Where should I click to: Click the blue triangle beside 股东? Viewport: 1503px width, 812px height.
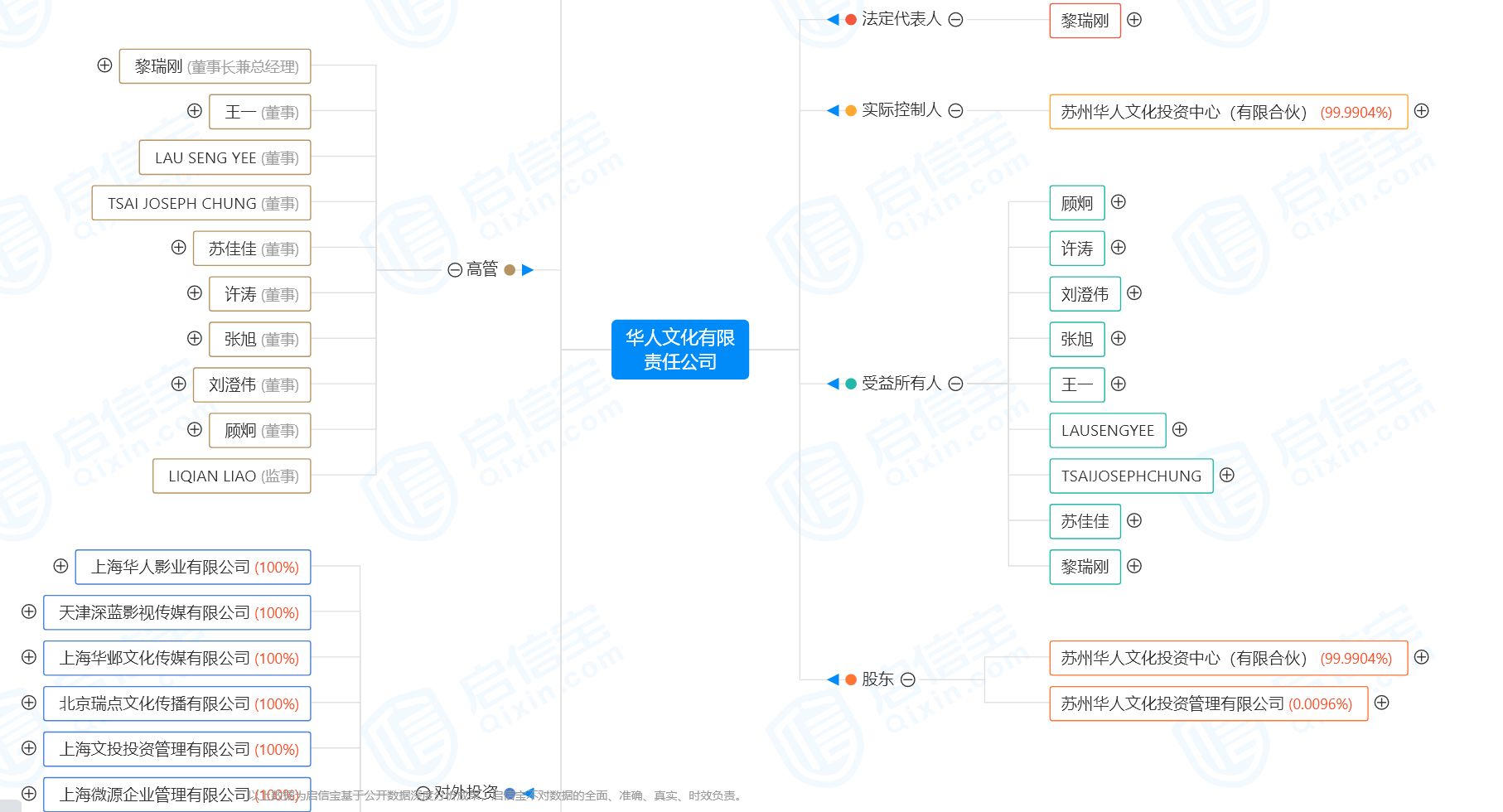click(834, 679)
